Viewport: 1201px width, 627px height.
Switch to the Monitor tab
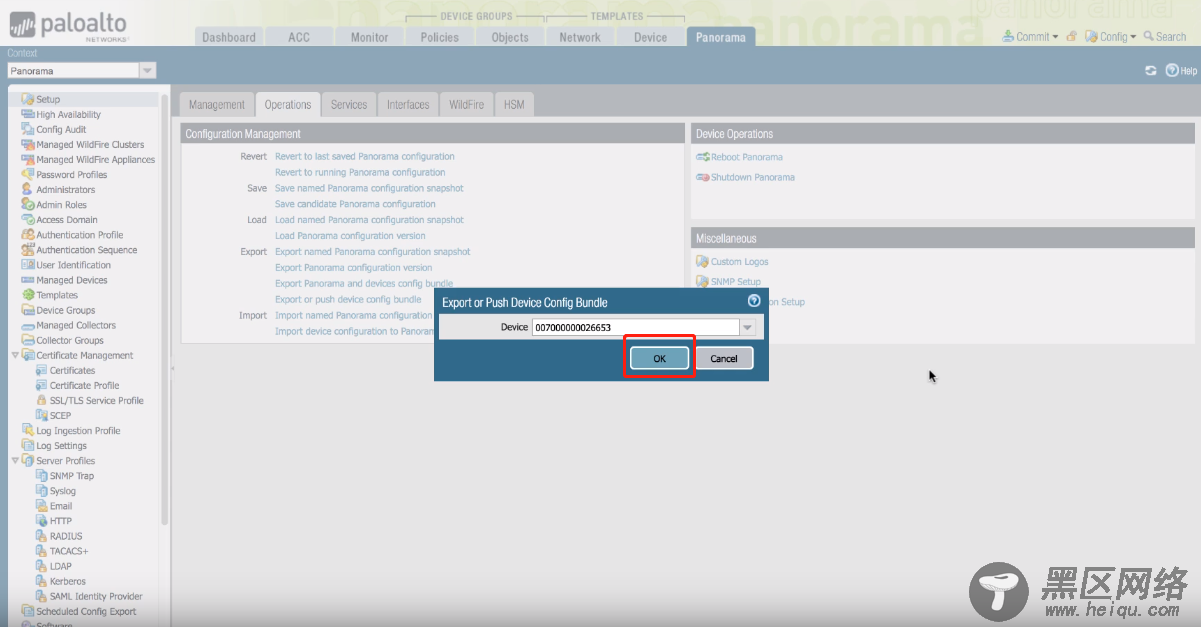[369, 37]
